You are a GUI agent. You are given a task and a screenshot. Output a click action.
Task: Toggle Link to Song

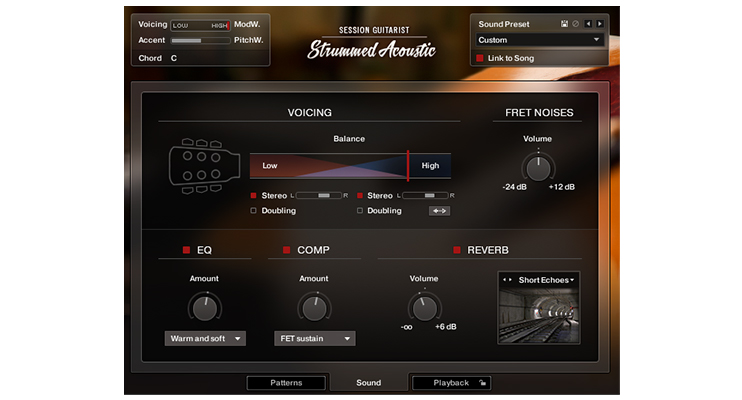pos(480,58)
